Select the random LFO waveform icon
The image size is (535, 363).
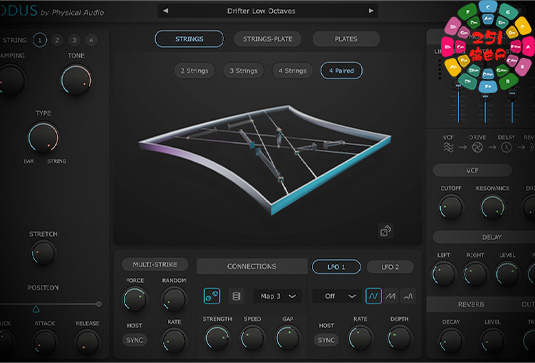(408, 296)
